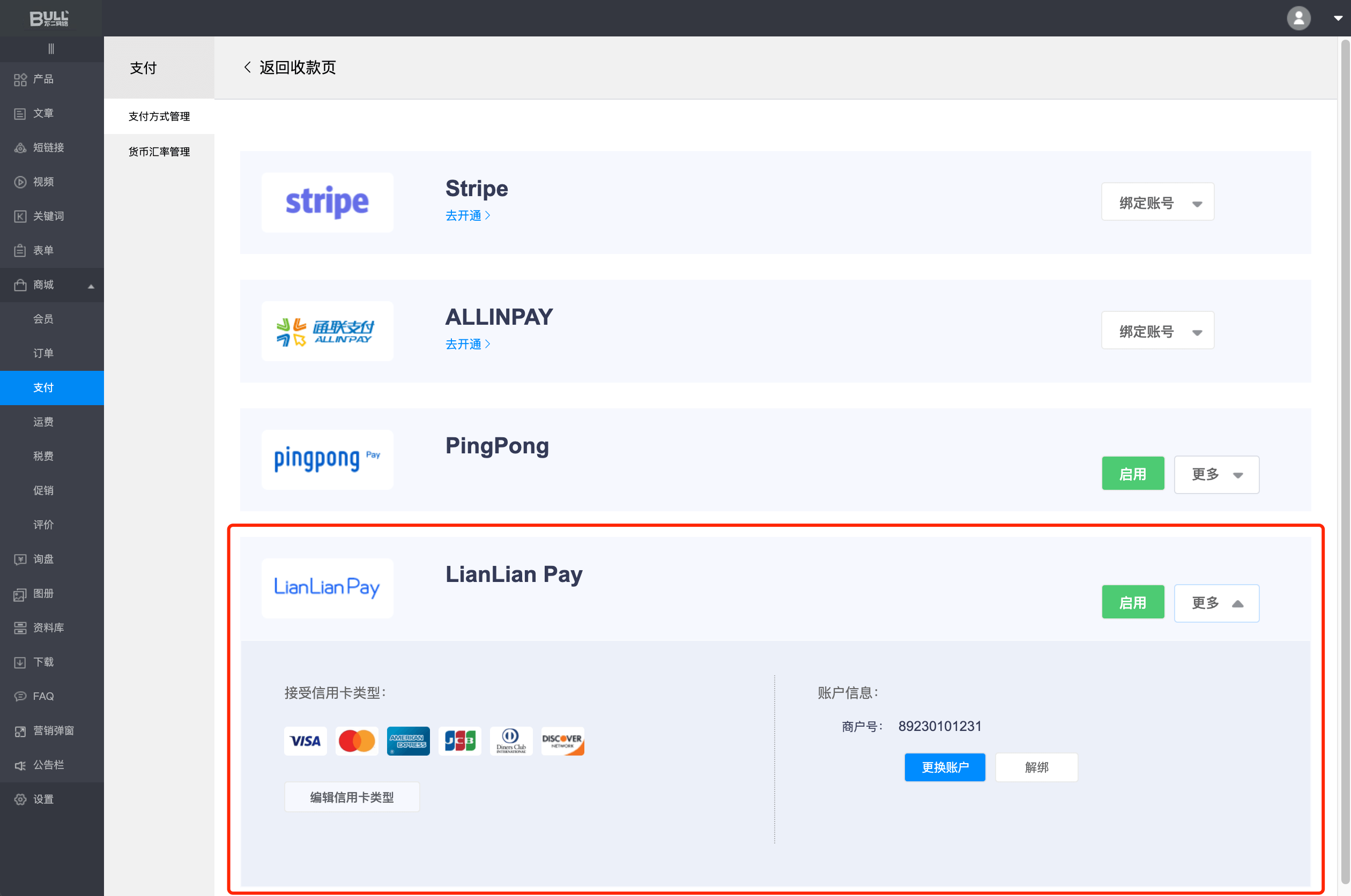This screenshot has height=896, width=1351.
Task: Click Stripe 去开通 link
Action: pos(467,215)
